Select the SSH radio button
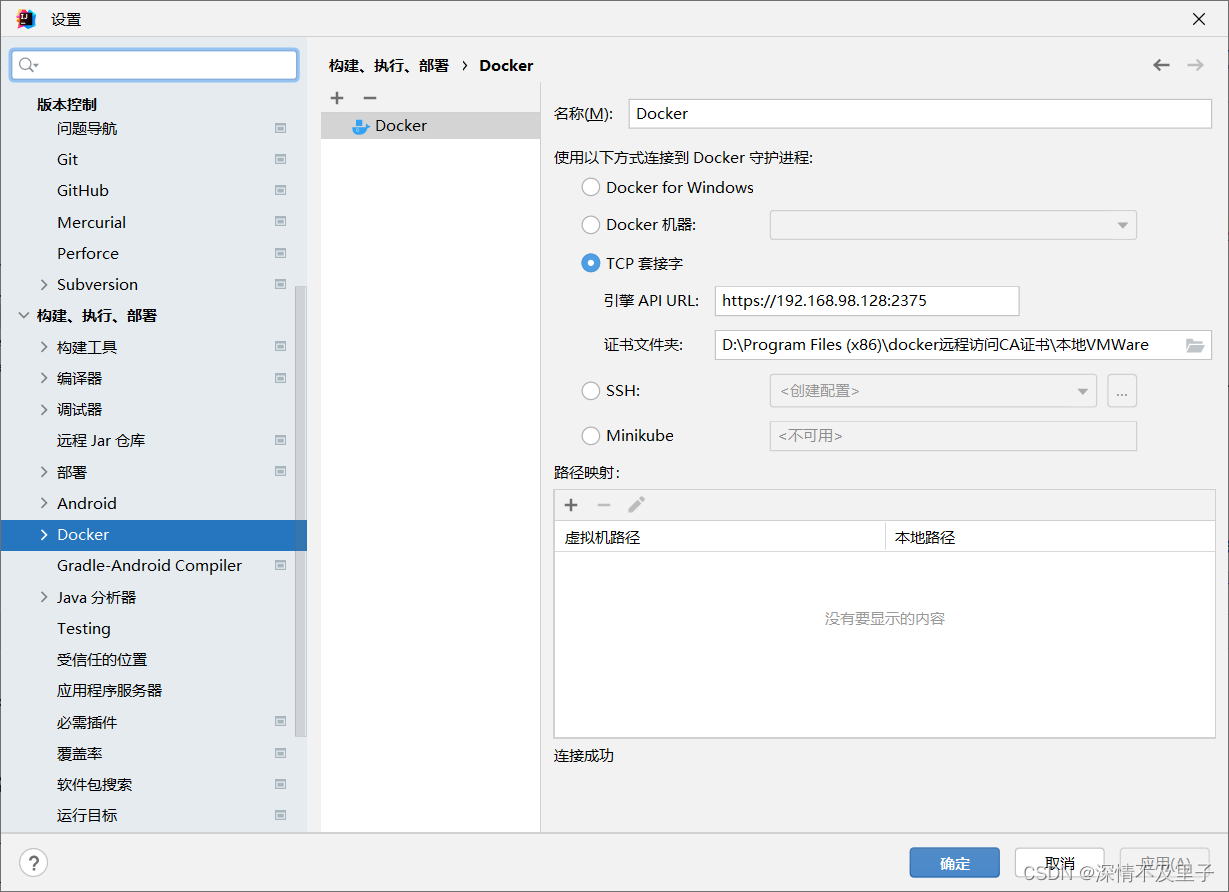The image size is (1229, 892). [591, 391]
